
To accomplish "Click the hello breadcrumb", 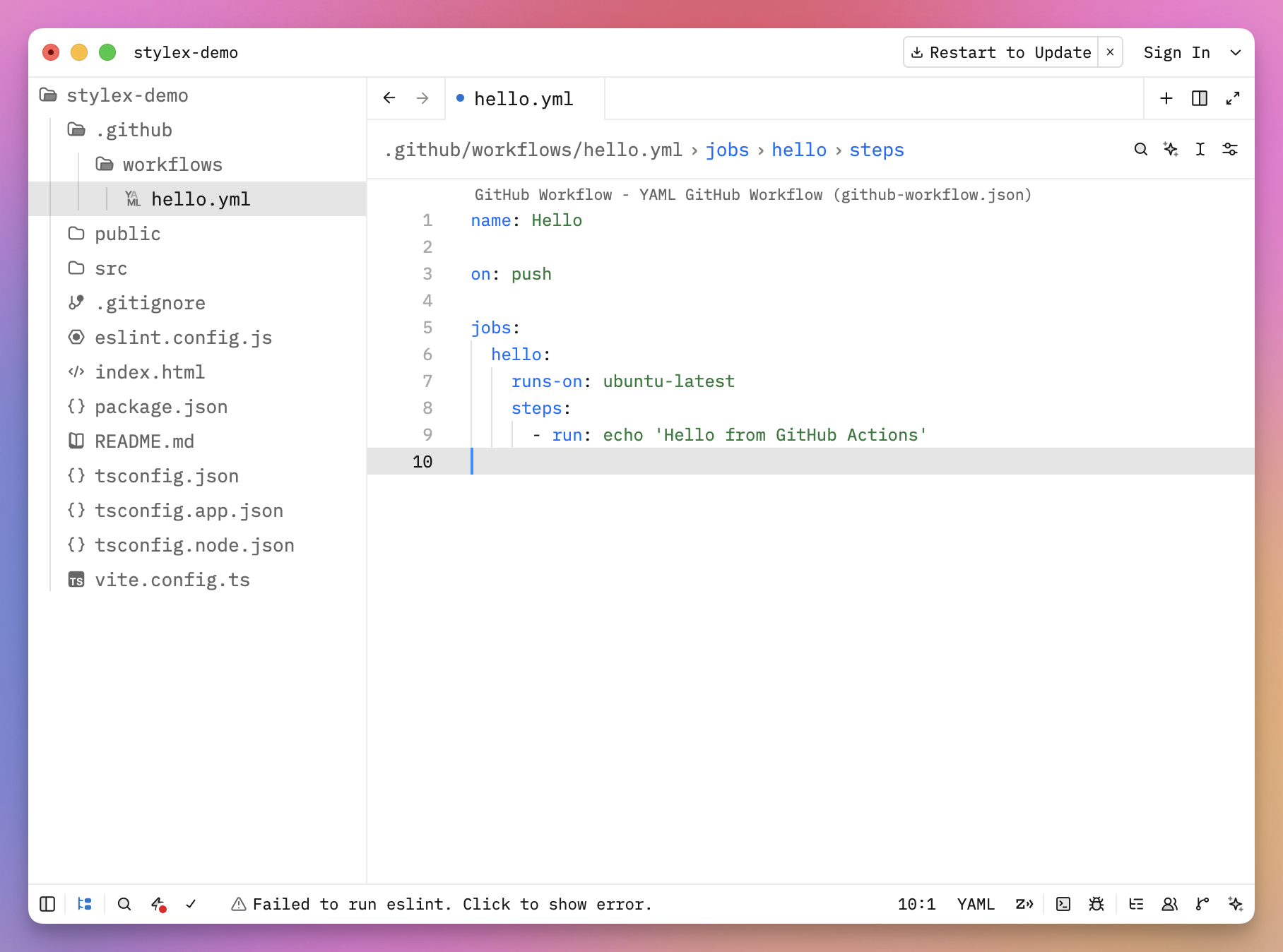I will click(799, 150).
